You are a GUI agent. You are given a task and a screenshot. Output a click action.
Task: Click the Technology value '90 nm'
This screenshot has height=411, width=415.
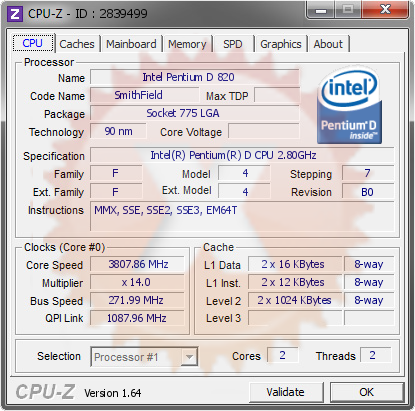[118, 131]
